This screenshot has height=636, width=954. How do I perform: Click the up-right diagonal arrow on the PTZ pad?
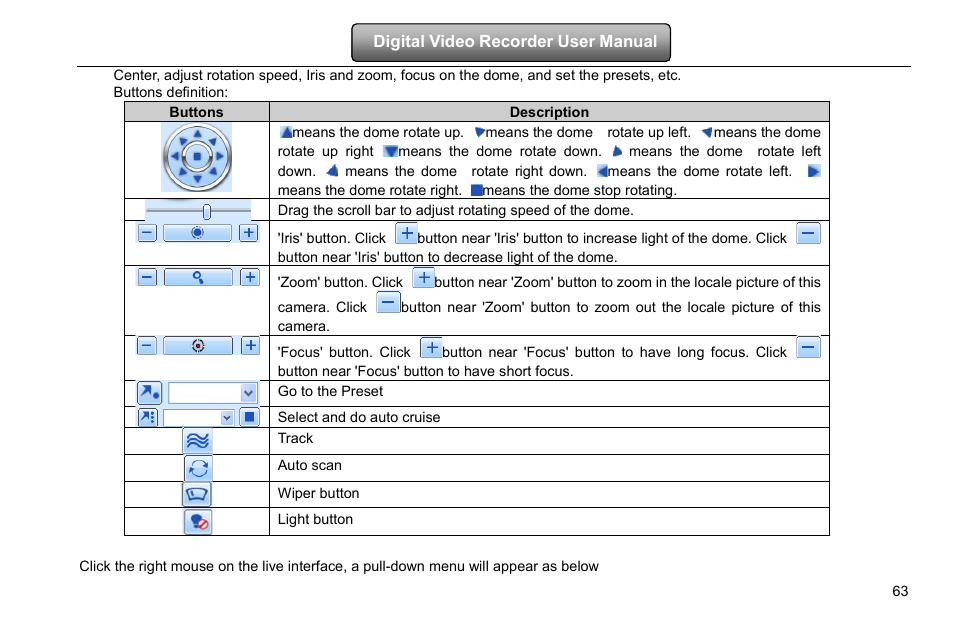[x=212, y=141]
